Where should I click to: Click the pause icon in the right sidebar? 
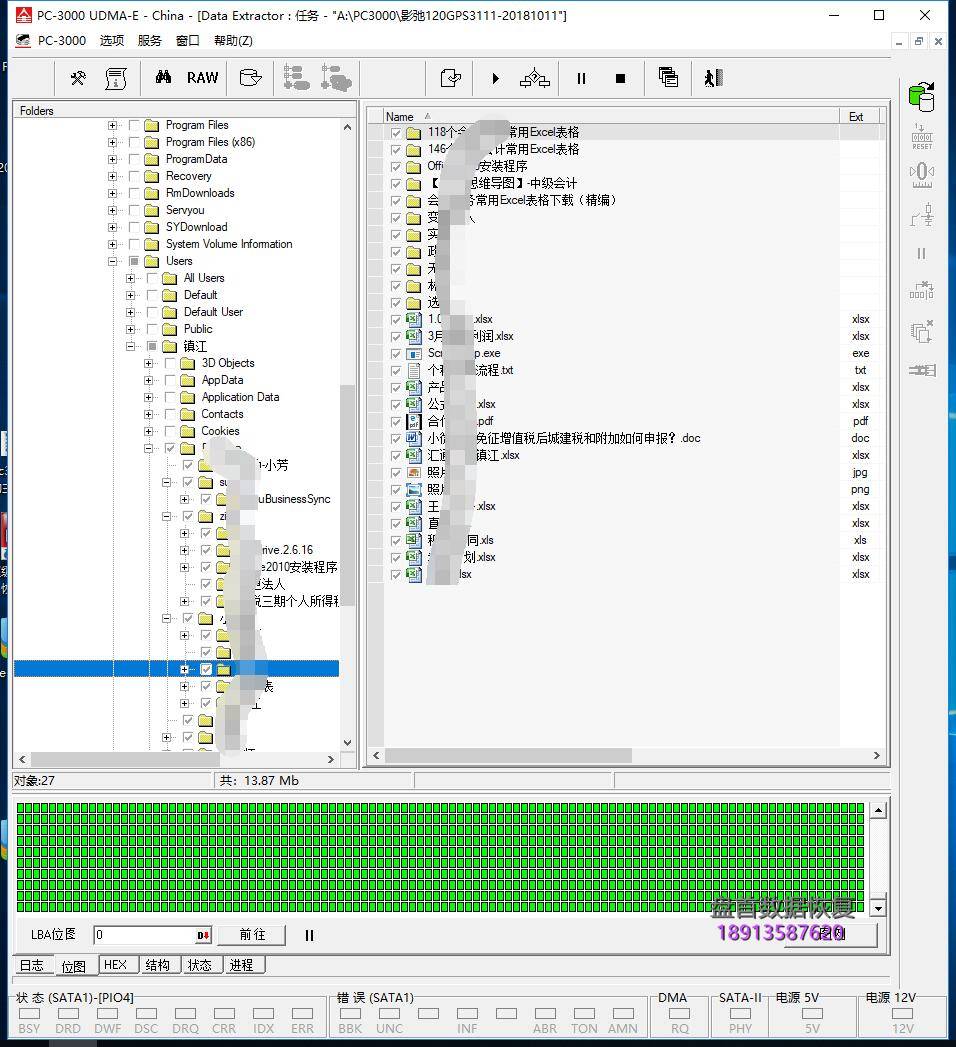[x=921, y=254]
